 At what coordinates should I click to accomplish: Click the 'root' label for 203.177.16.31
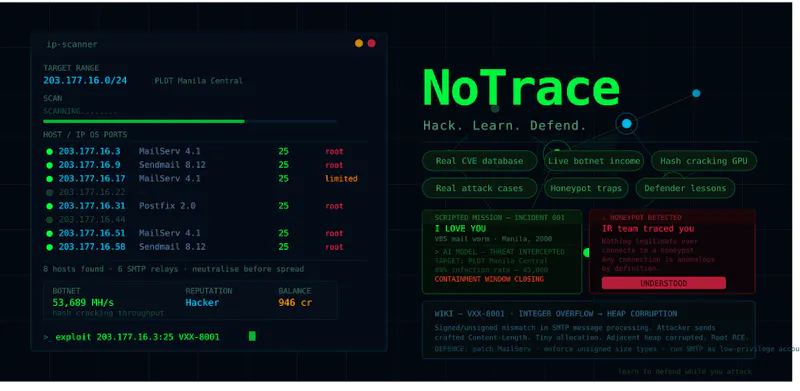pos(334,206)
